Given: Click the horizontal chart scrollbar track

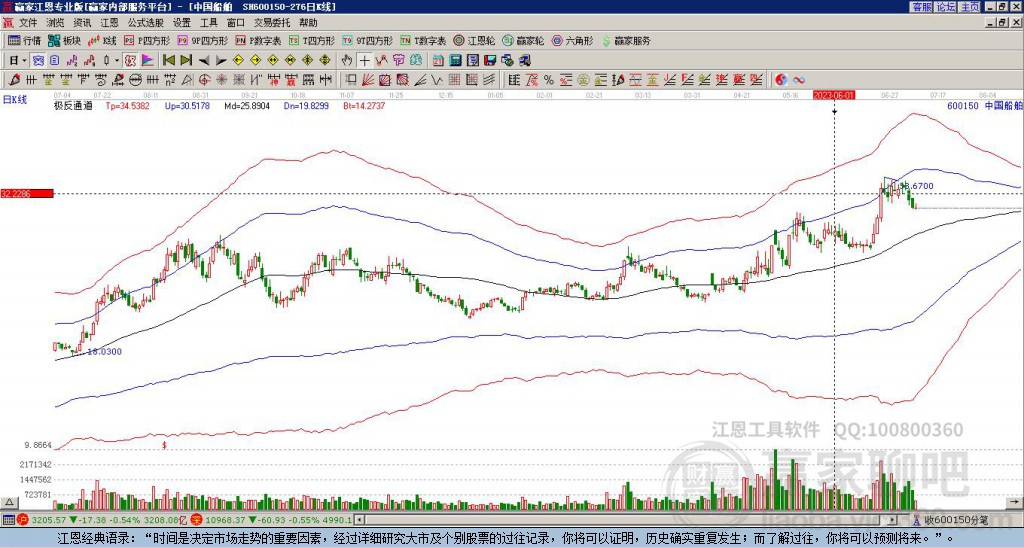Looking at the screenshot, I should click(627, 520).
